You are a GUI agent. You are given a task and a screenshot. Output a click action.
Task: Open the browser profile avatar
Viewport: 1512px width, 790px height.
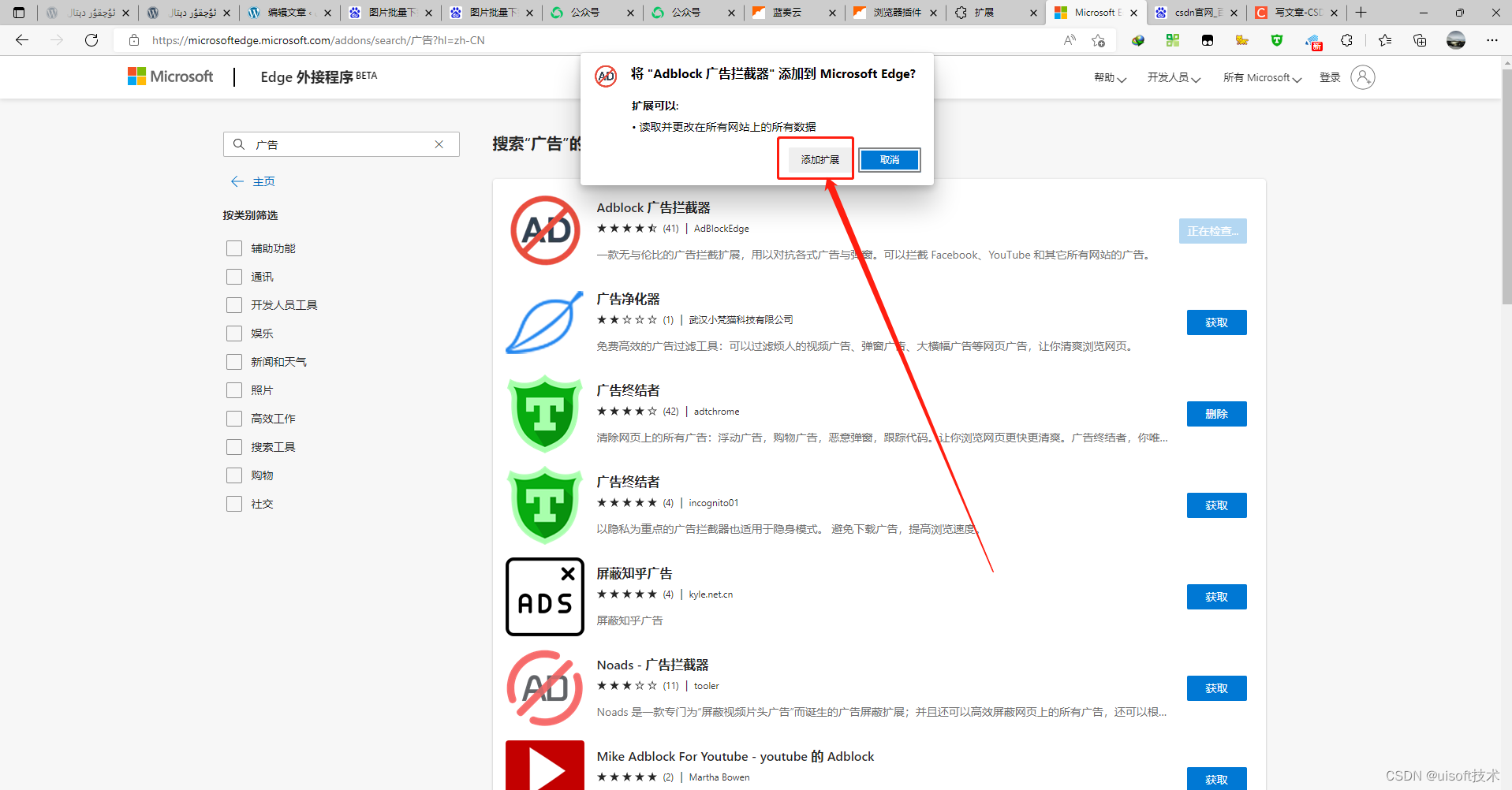[x=1456, y=40]
